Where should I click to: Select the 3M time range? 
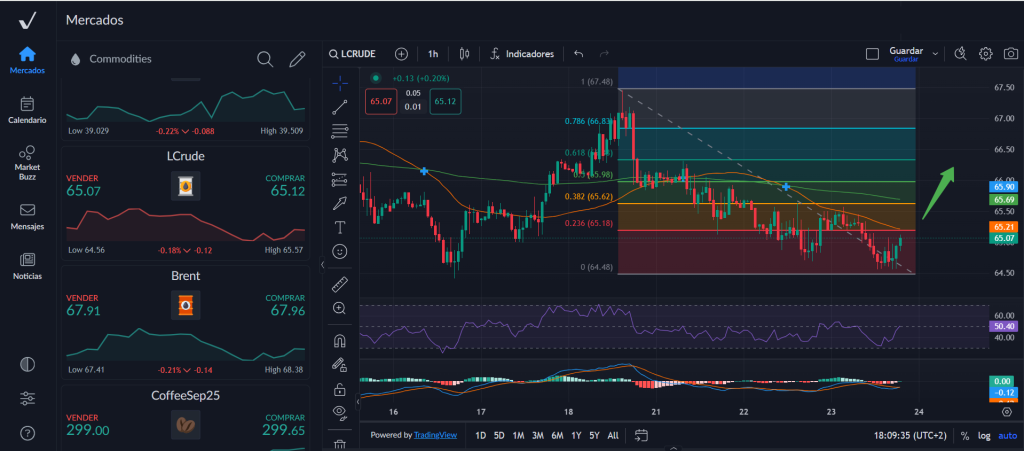point(537,435)
